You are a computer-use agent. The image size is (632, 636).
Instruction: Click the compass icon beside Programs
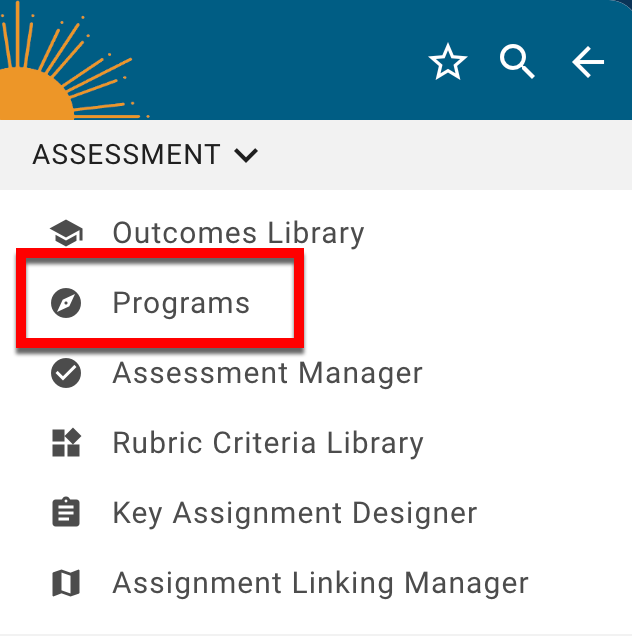tap(66, 303)
